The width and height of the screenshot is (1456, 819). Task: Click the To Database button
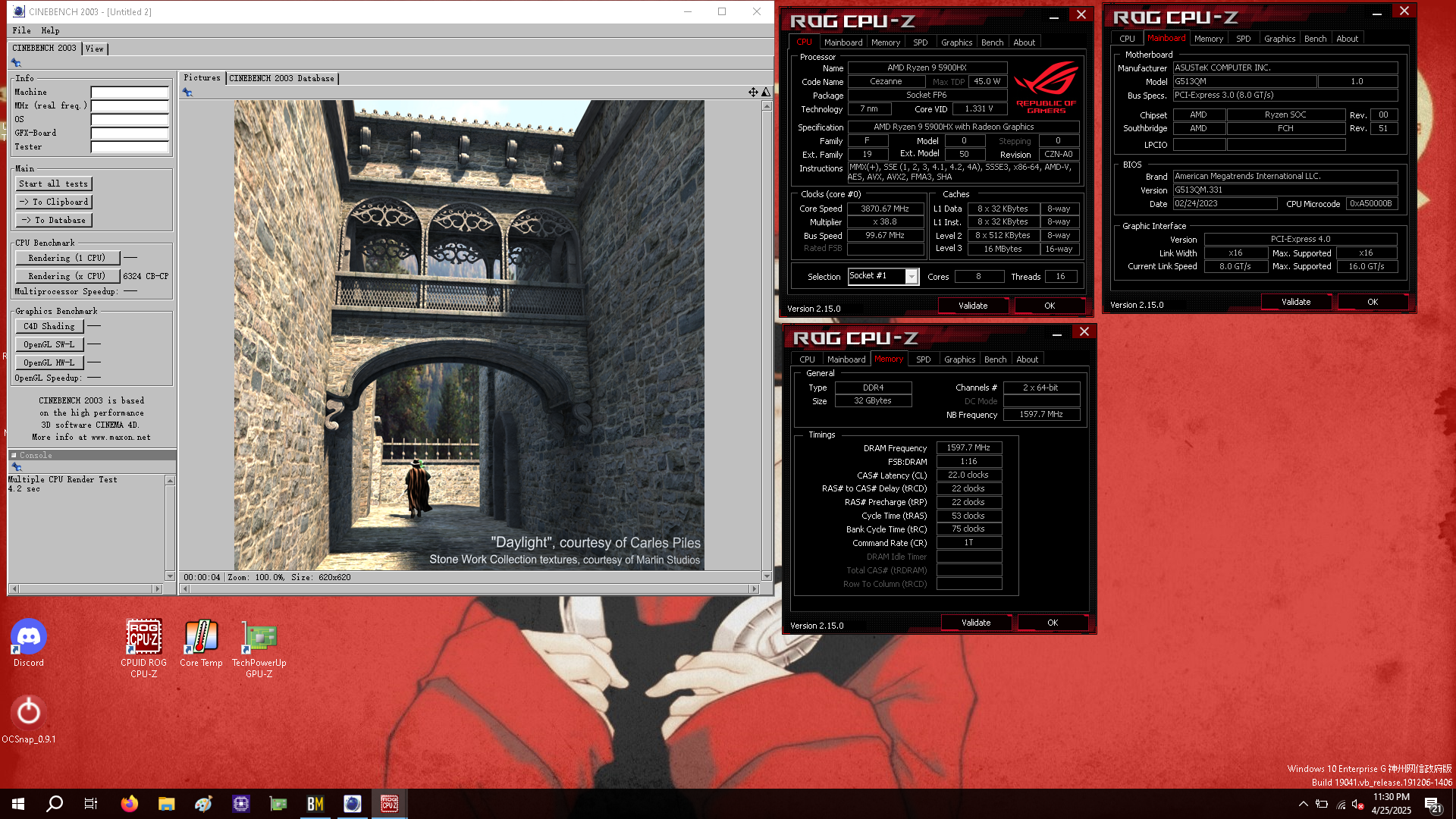click(x=54, y=220)
